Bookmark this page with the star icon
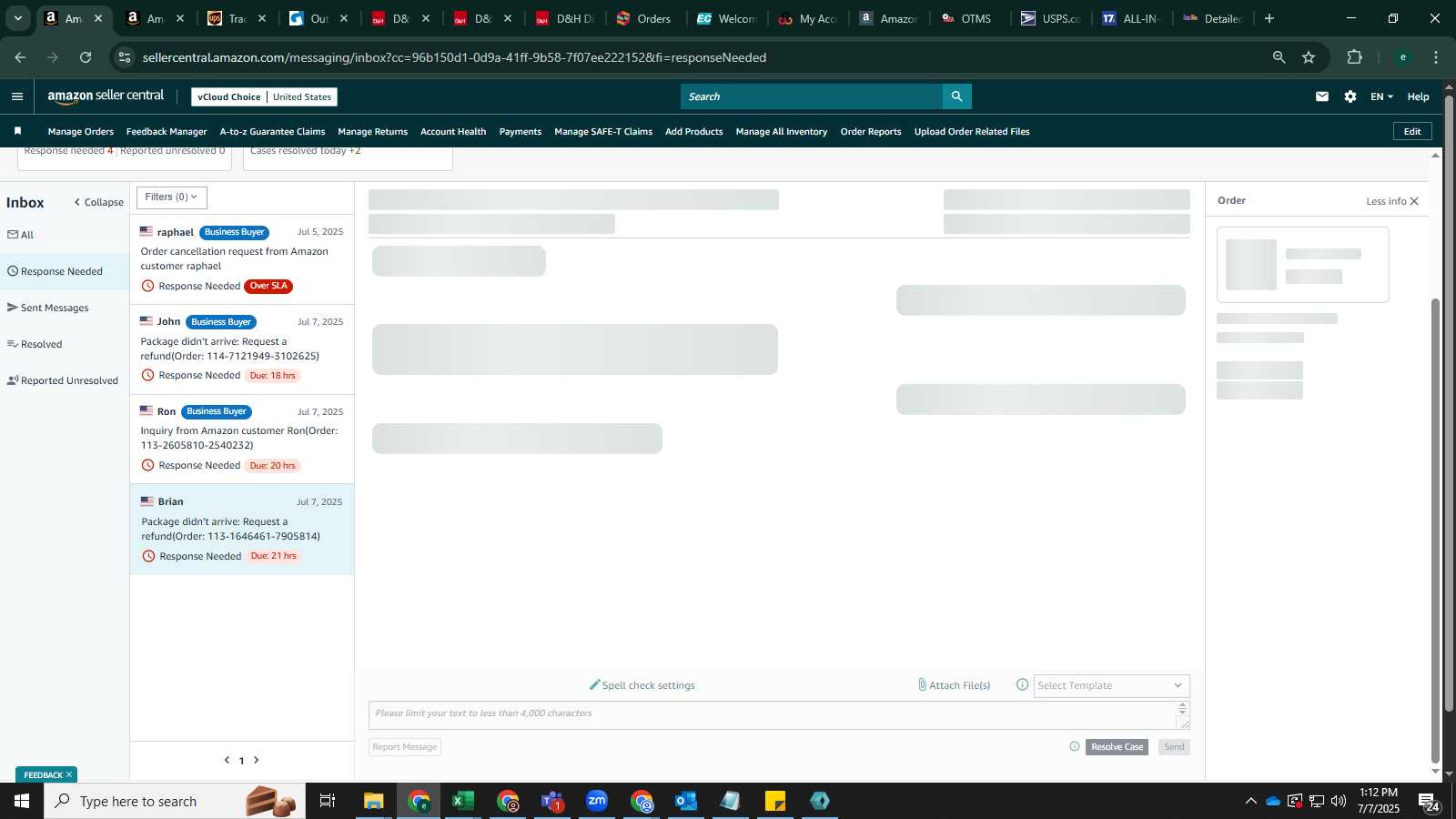This screenshot has height=819, width=1456. pyautogui.click(x=1309, y=57)
